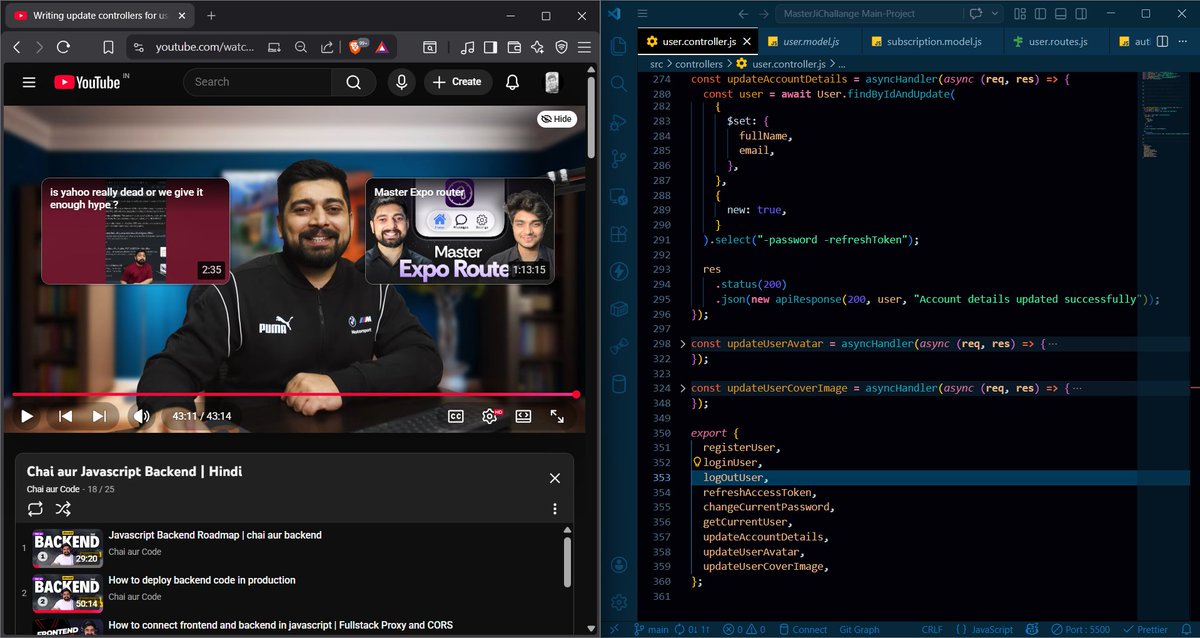Open Copilot chat icon in VS Code title bar
The image size is (1200, 638).
pyautogui.click(x=975, y=14)
